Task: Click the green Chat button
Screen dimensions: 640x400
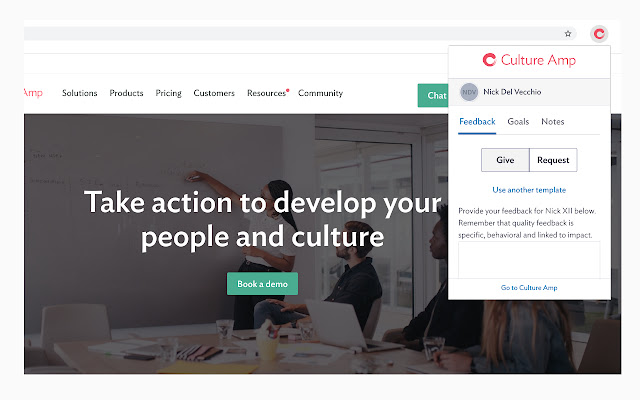Action: click(433, 96)
